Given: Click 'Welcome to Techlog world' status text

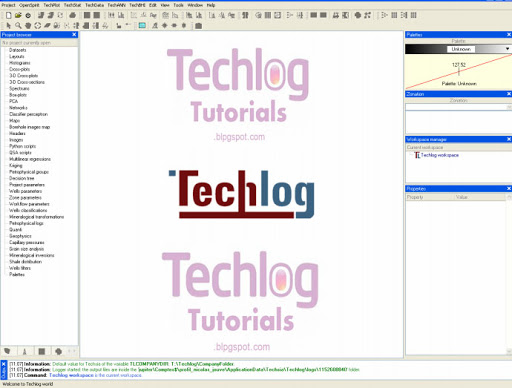Looking at the screenshot, I should 28,384.
